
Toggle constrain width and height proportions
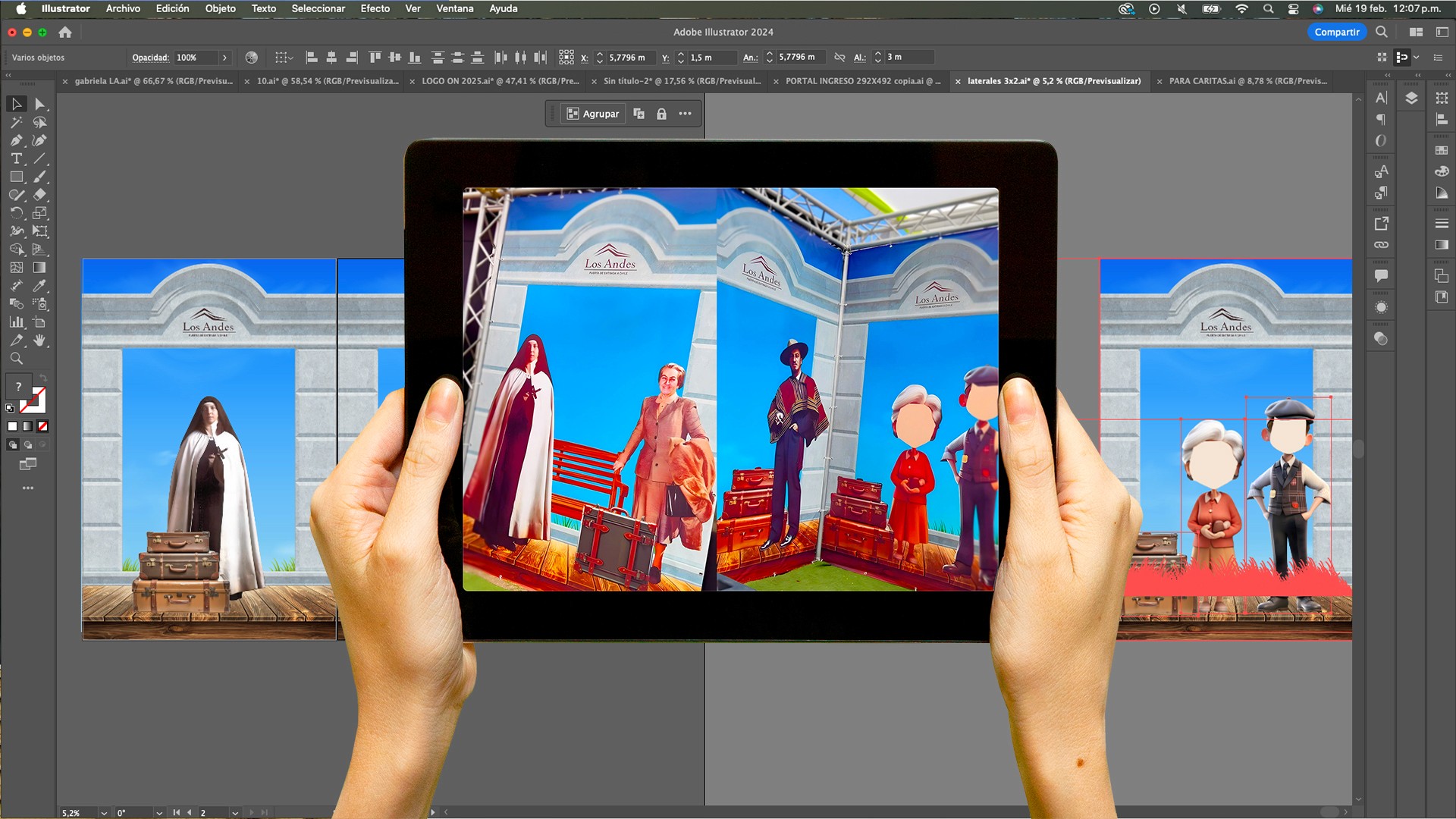click(x=839, y=58)
